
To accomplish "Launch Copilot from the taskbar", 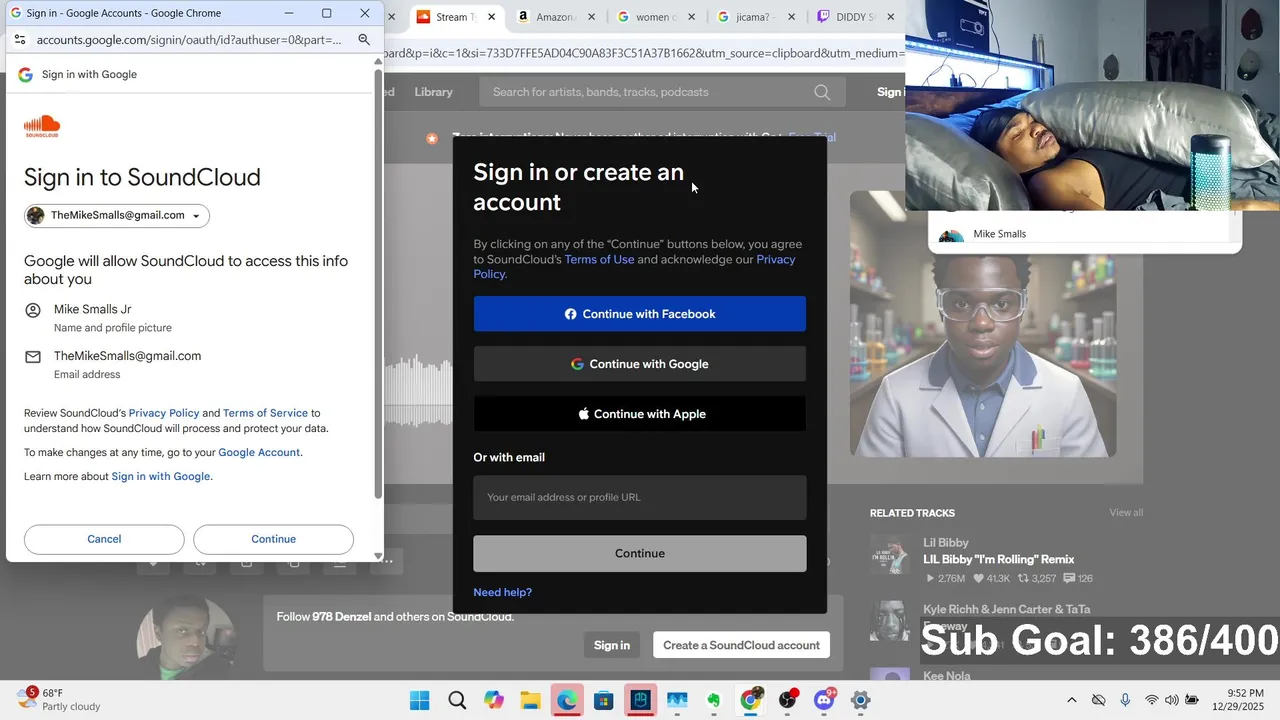I will pyautogui.click(x=494, y=700).
